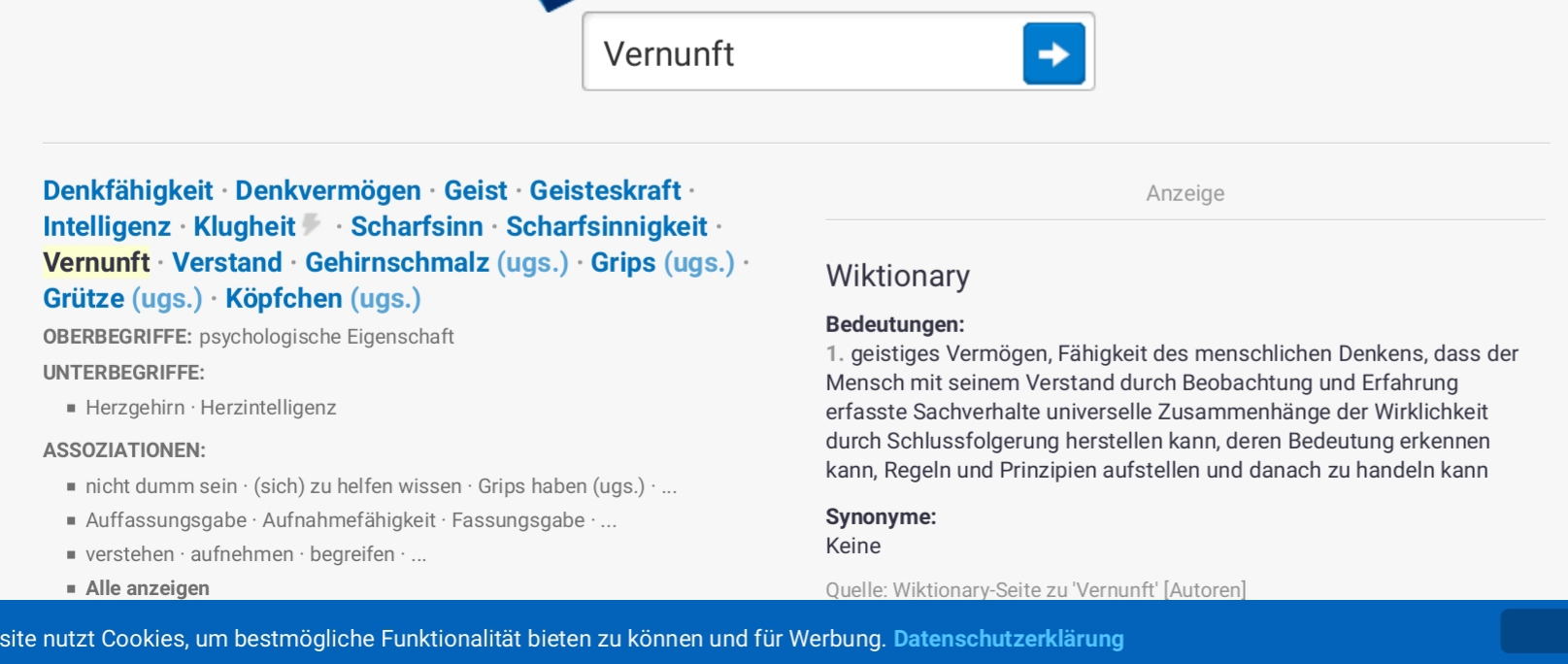The width and height of the screenshot is (1568, 664).
Task: Expand associations with Alle anzeigen
Action: point(148,588)
